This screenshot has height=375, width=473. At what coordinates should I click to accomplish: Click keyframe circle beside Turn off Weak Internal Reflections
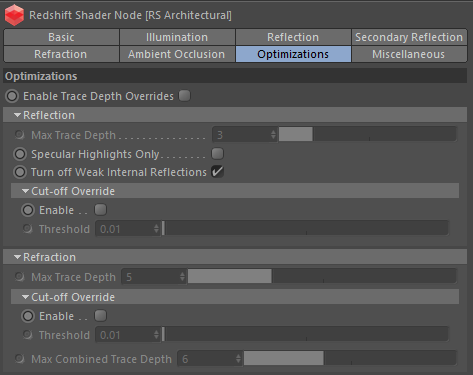(20, 172)
